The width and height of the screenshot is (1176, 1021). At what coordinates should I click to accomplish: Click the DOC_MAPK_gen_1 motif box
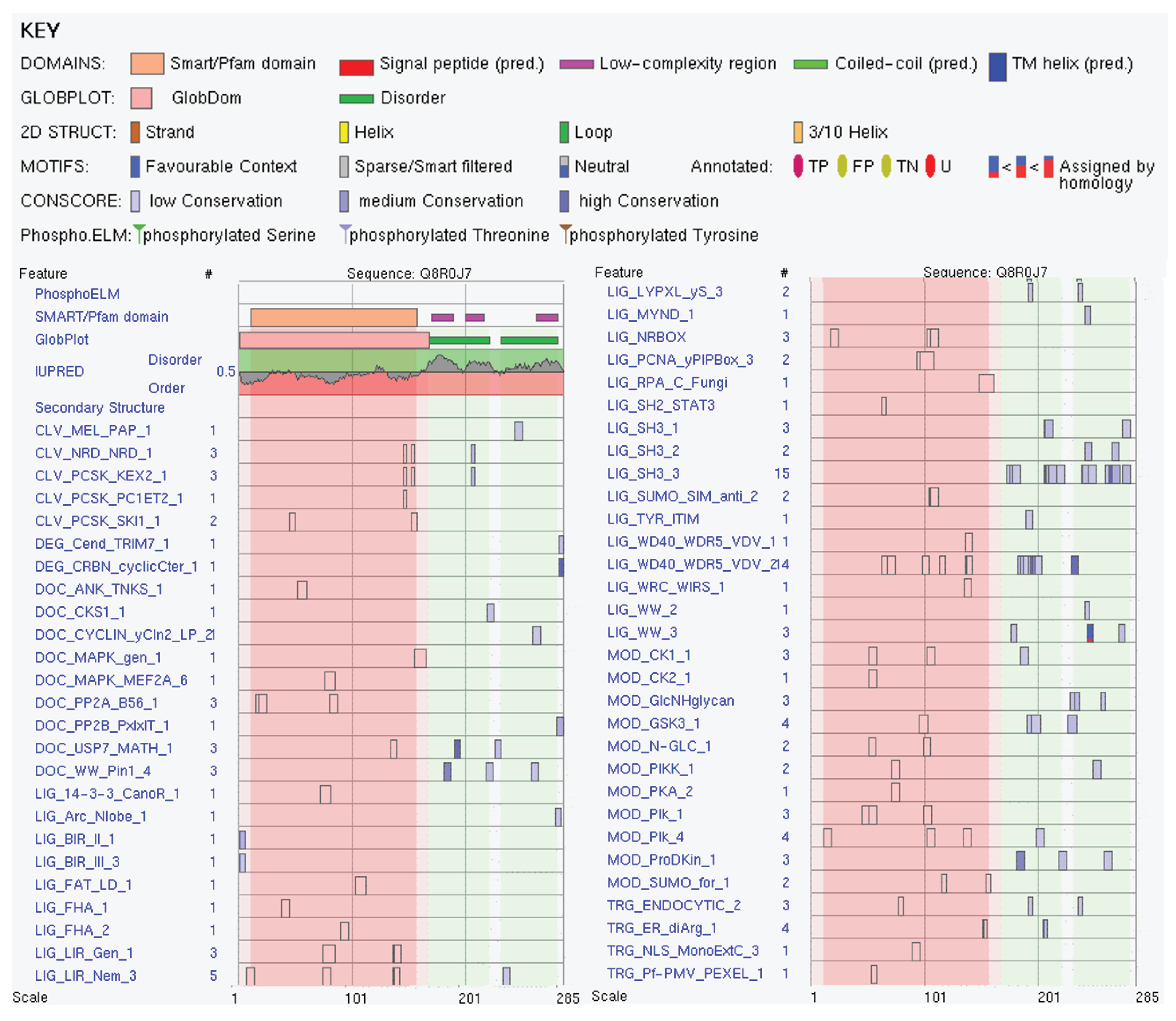coord(420,658)
